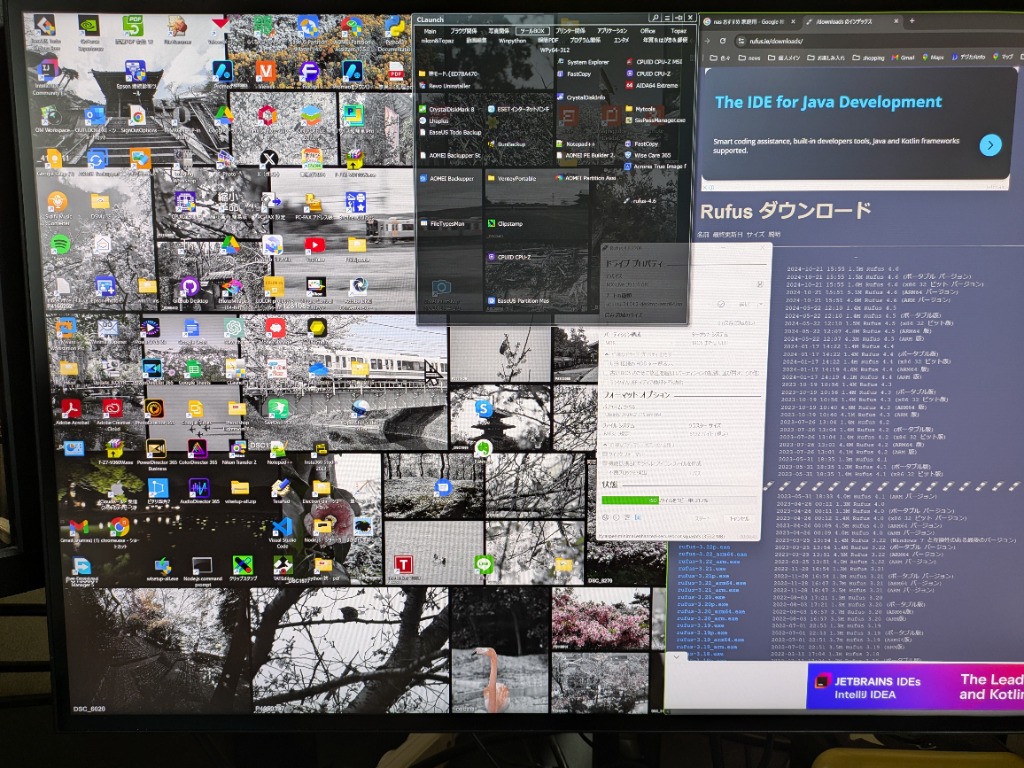
Task: Open X desktop shortcut
Action: [268, 161]
